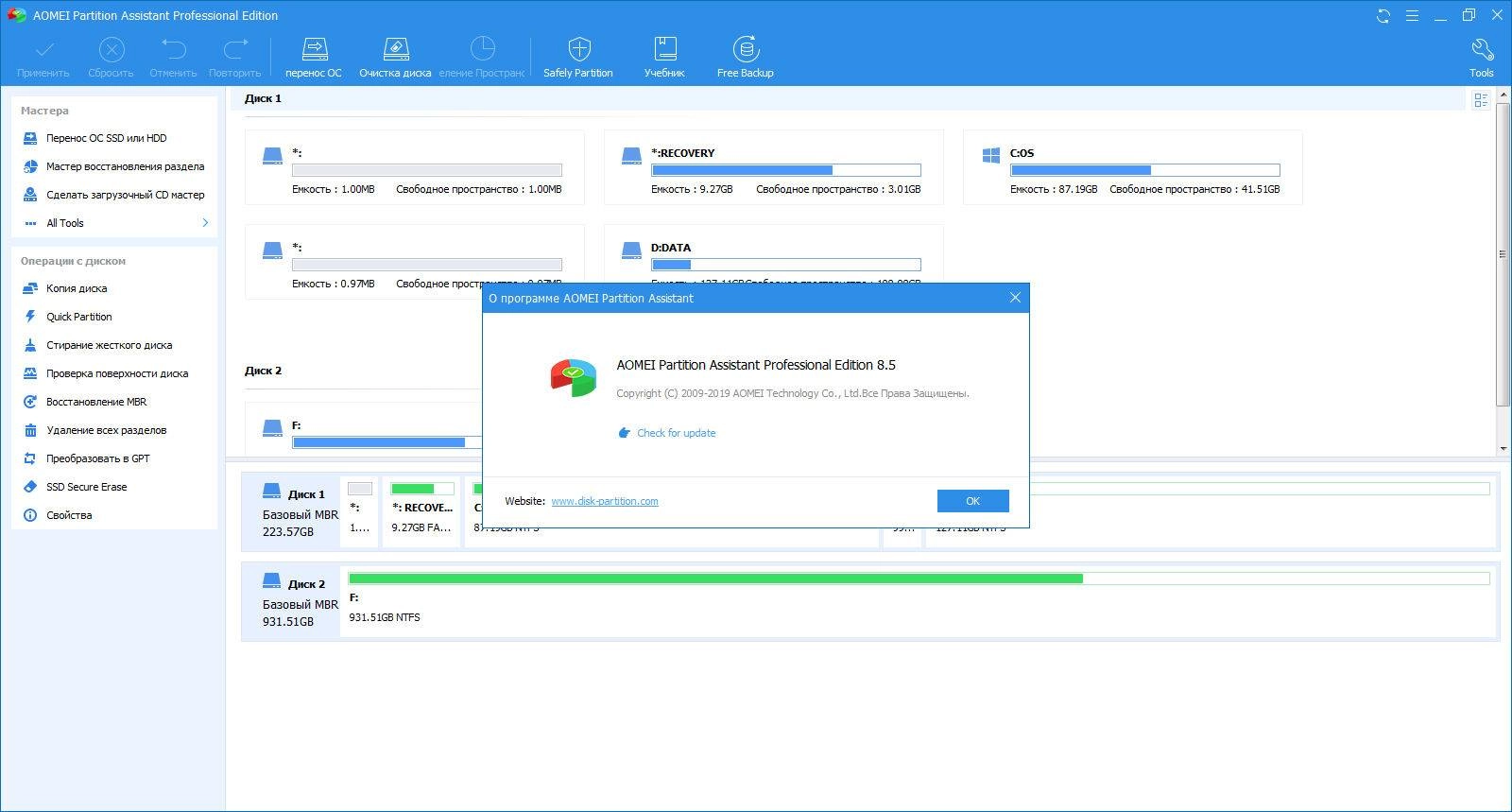Toggle the partition view layout icon
1512x812 pixels.
click(1481, 99)
